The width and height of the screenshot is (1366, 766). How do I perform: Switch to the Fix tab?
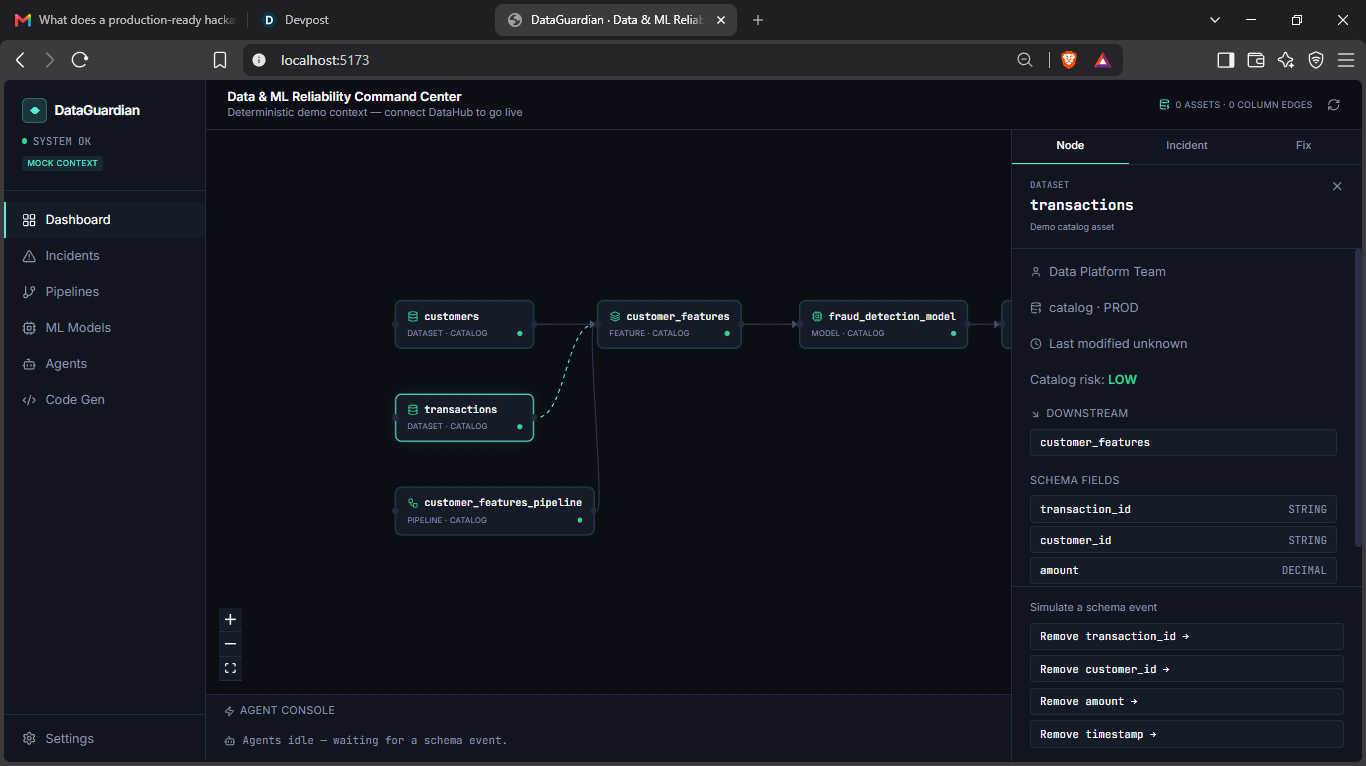tap(1303, 145)
